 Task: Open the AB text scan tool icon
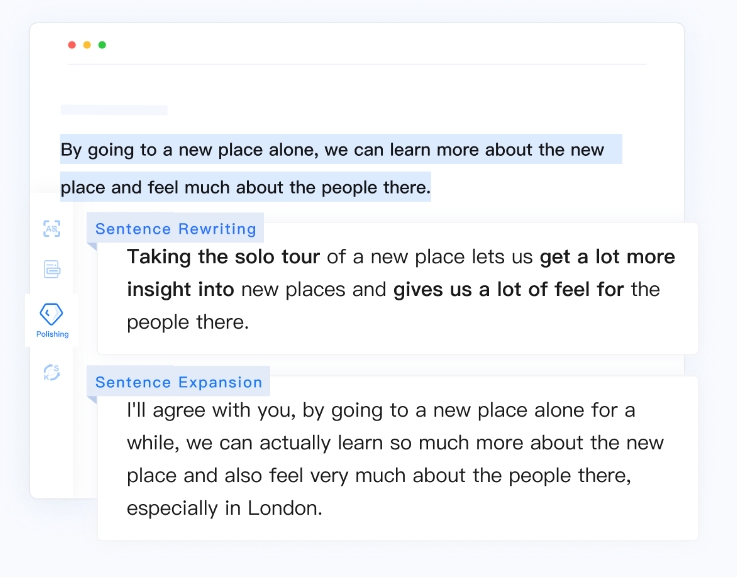click(x=52, y=229)
